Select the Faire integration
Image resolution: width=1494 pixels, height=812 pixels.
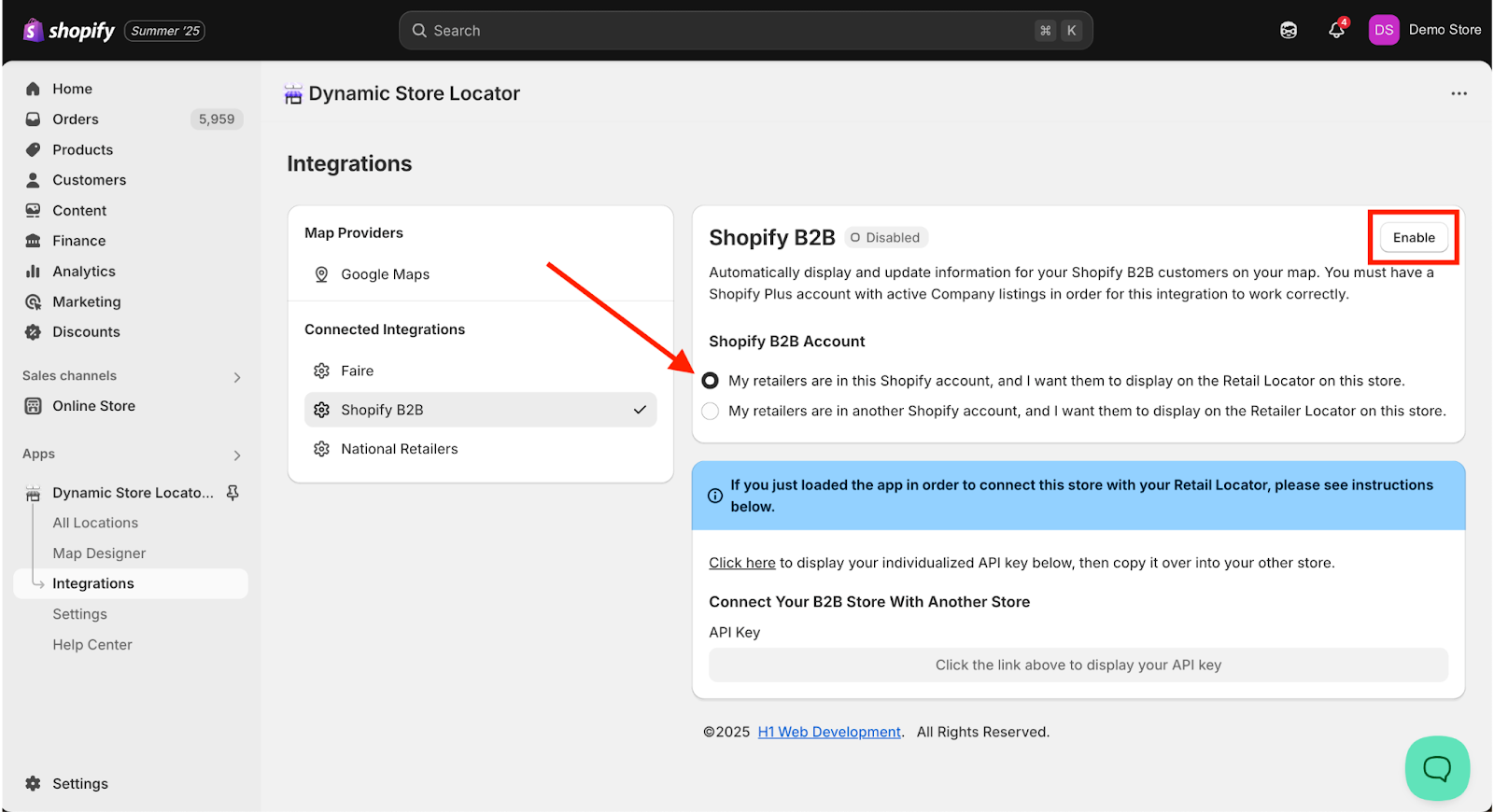point(480,371)
